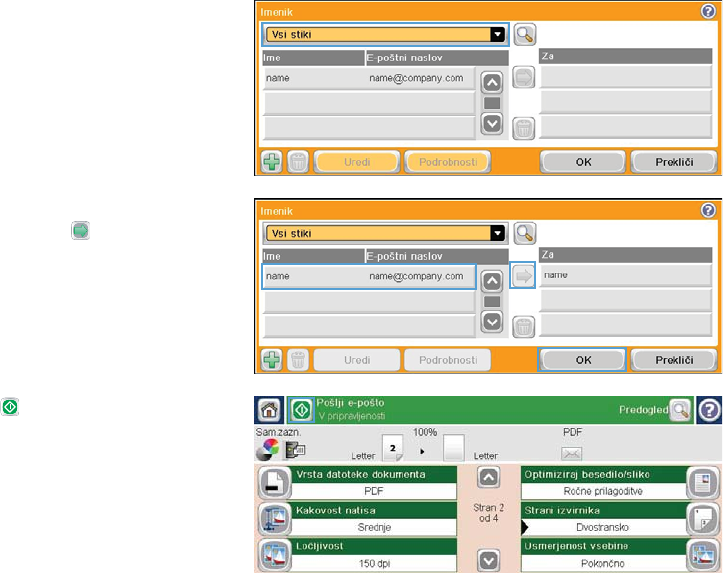This screenshot has height=573, width=723.
Task: Click scroll-down arrow in lower Imenik contact list
Action: [x=492, y=321]
